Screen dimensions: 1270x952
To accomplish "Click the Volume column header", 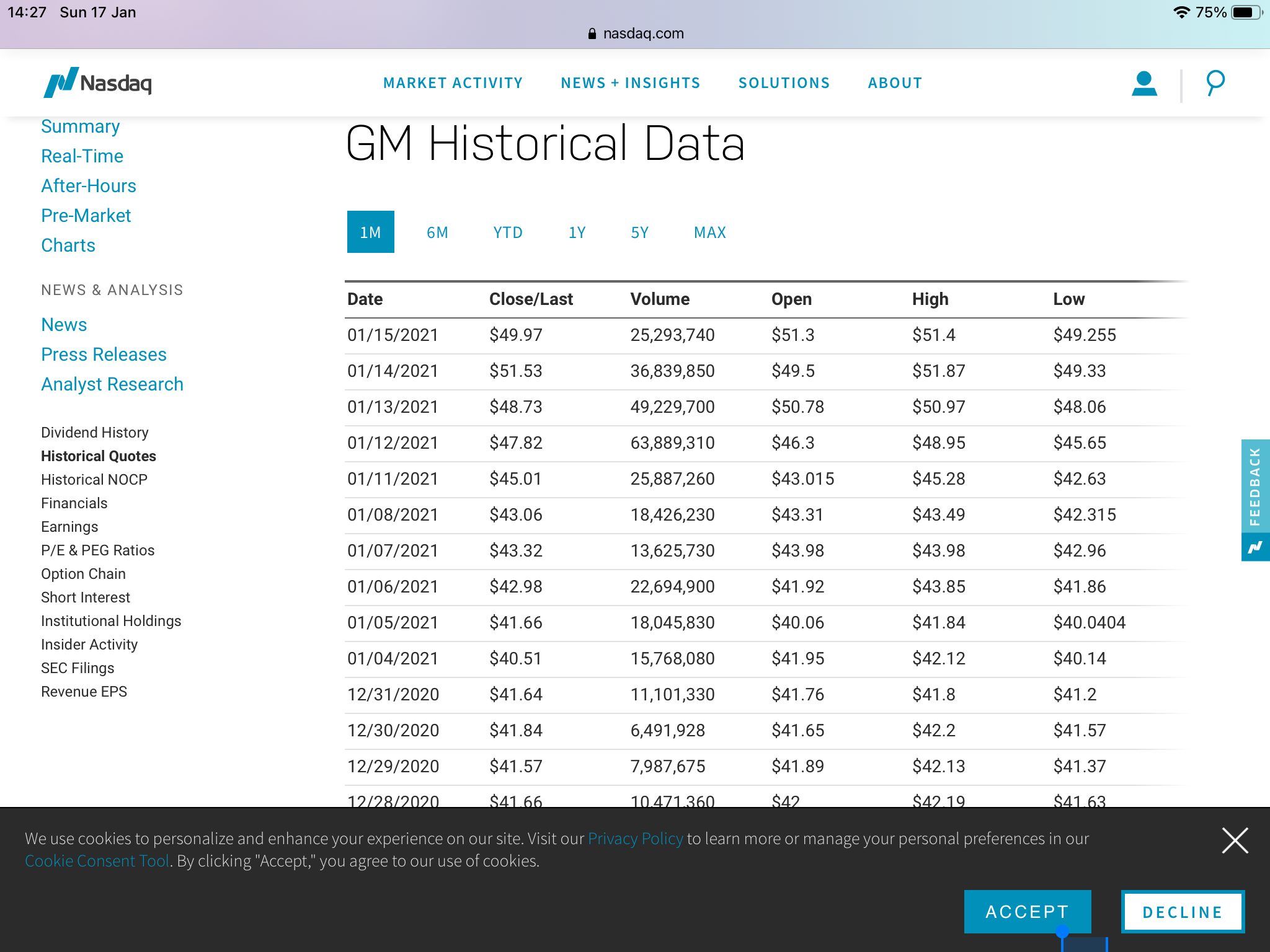I will coord(660,299).
